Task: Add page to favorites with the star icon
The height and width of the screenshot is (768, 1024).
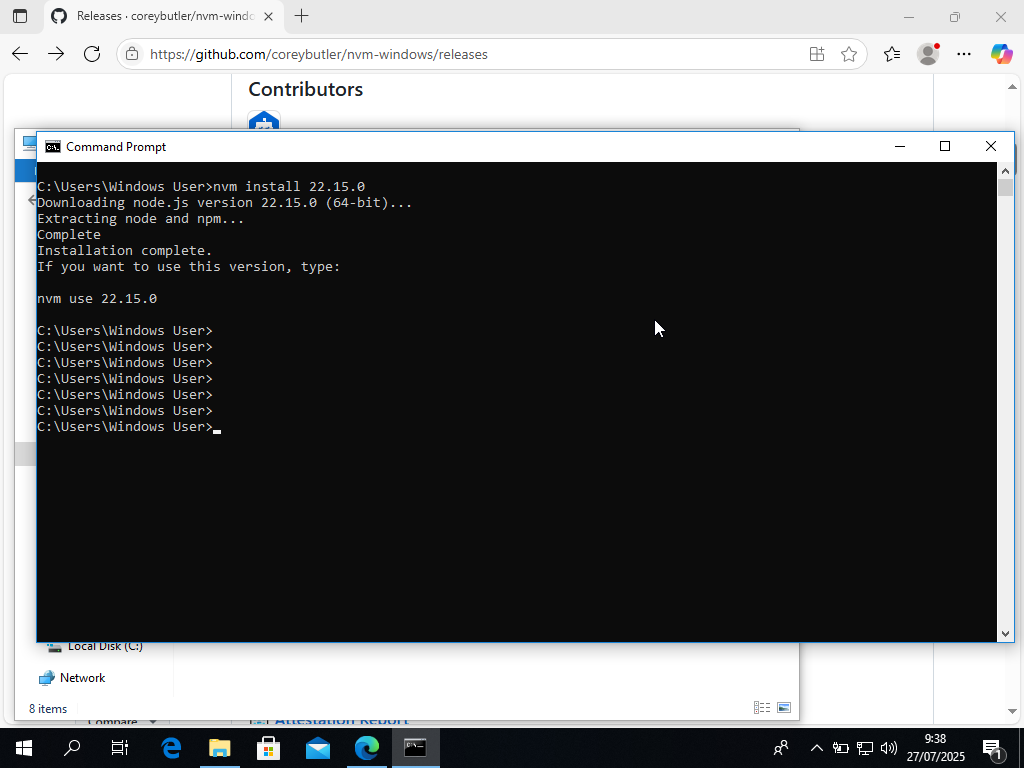Action: pos(849,54)
